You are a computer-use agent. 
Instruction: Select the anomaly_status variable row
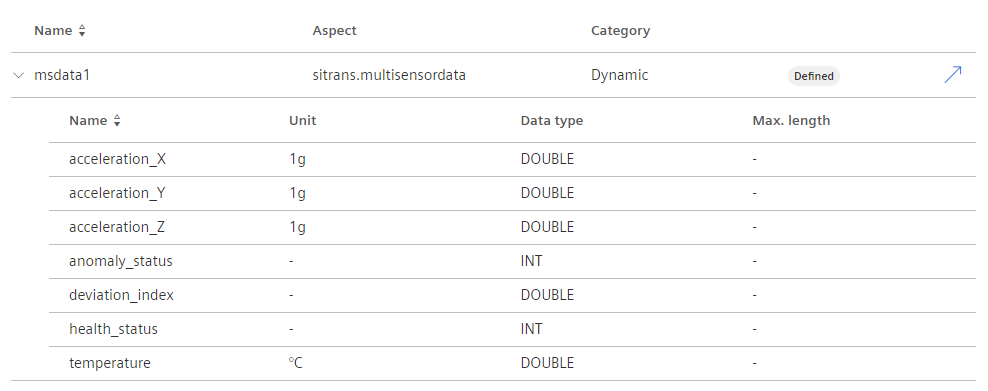click(512, 261)
